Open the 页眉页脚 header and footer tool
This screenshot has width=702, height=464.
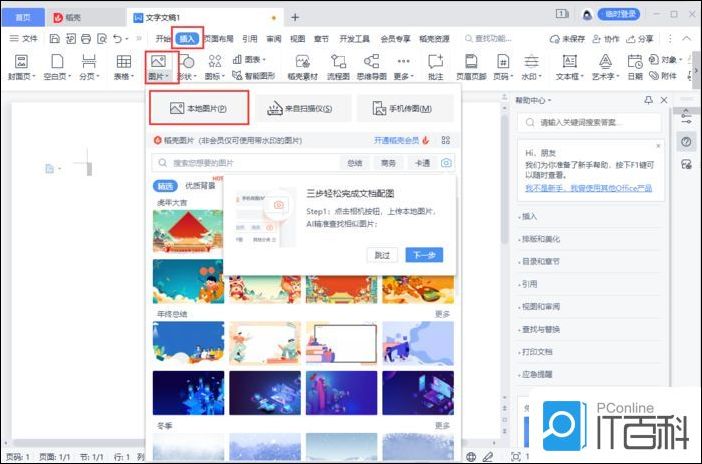(471, 67)
